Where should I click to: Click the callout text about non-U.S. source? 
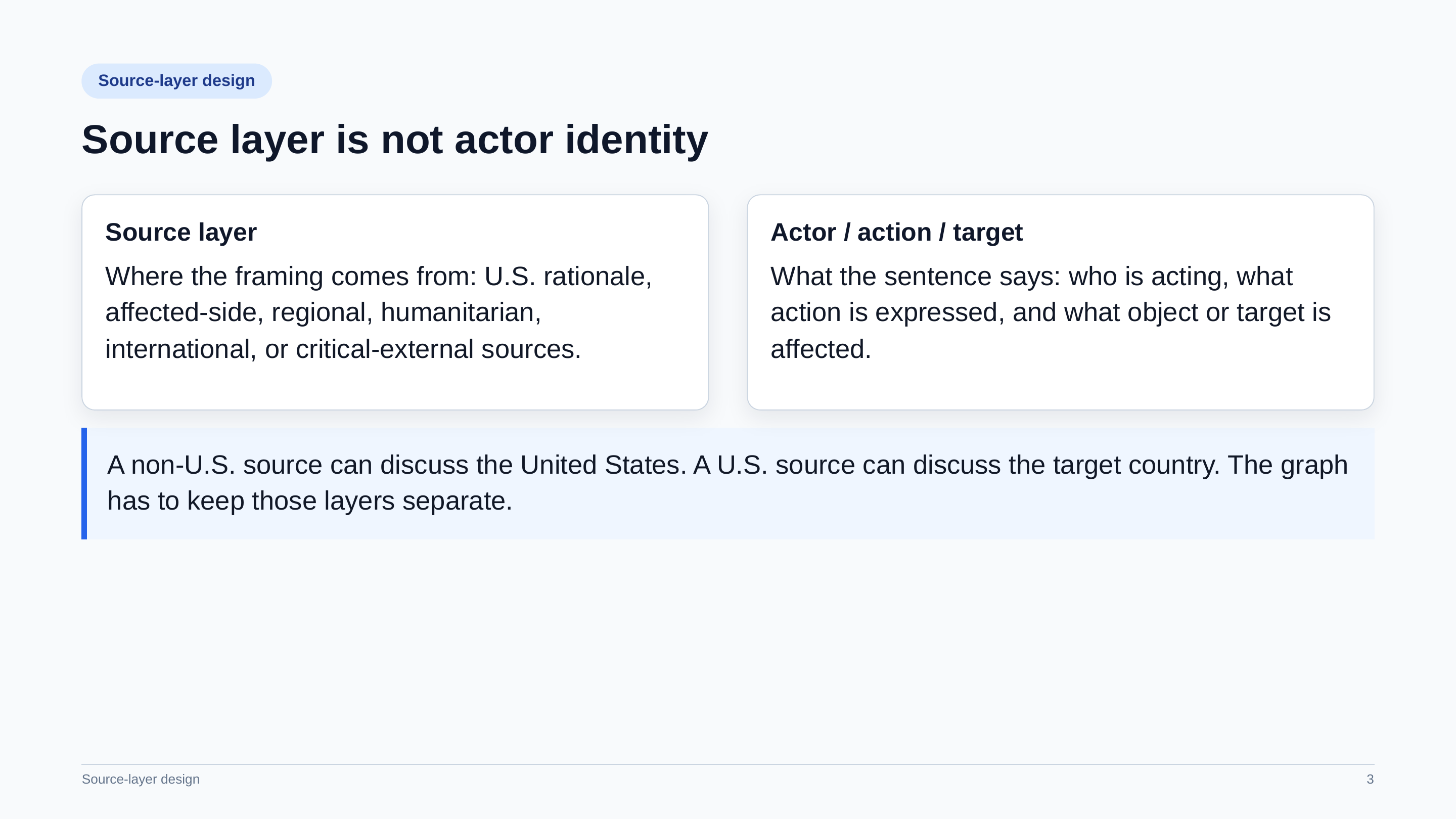click(x=727, y=483)
